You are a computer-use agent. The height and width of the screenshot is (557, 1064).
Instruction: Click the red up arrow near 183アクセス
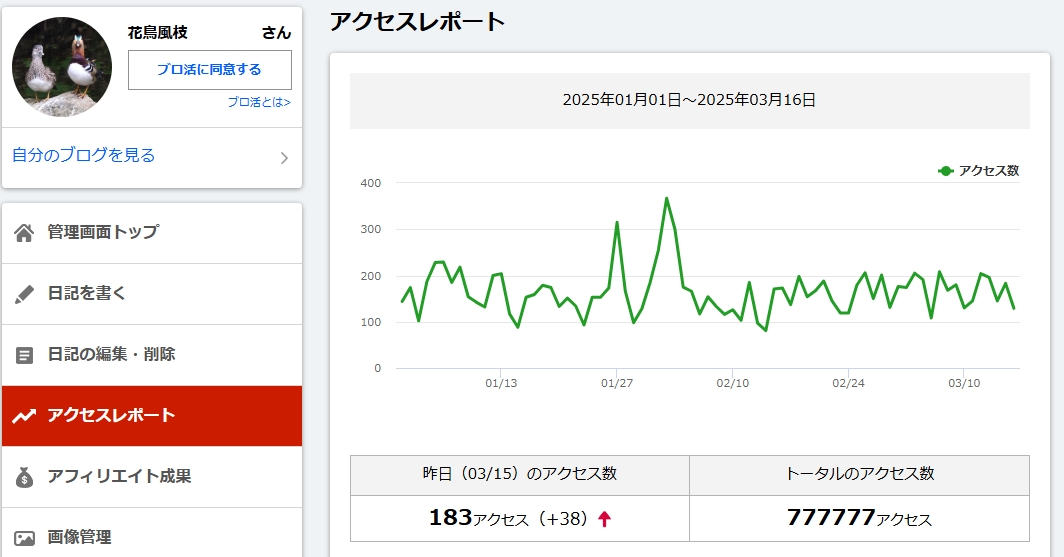click(604, 518)
